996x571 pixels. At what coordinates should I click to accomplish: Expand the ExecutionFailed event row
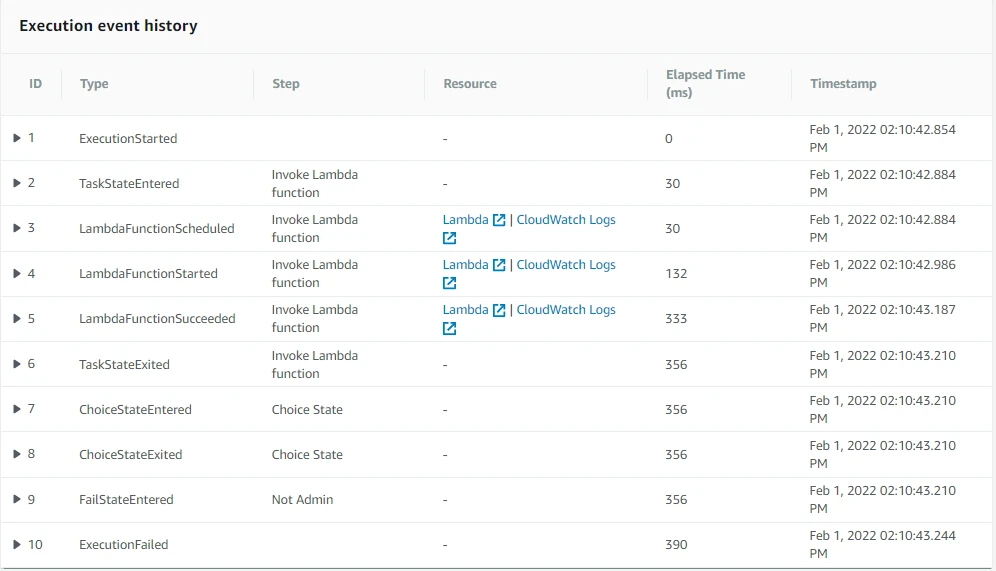point(17,544)
